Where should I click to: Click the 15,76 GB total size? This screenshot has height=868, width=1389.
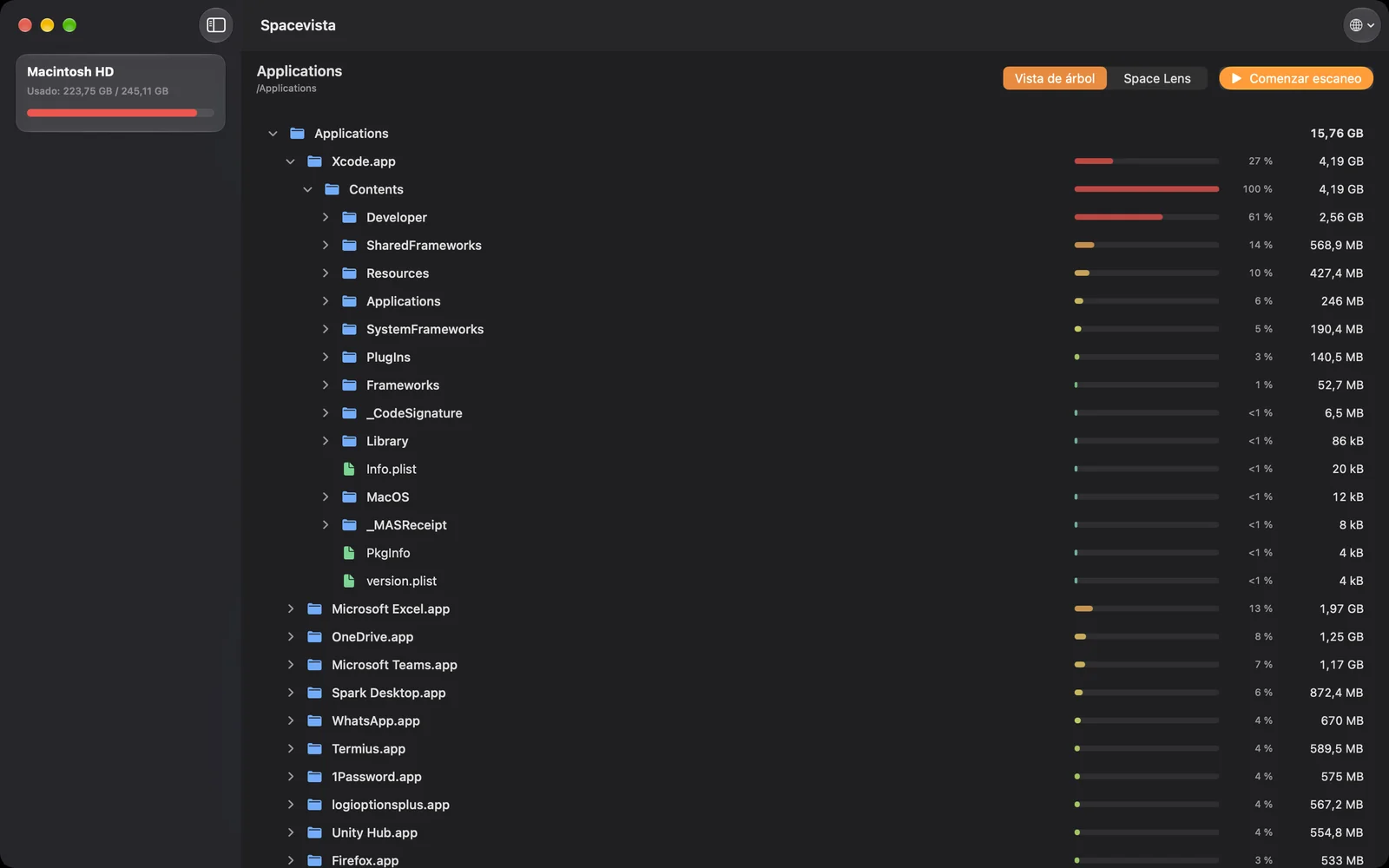[x=1337, y=134]
